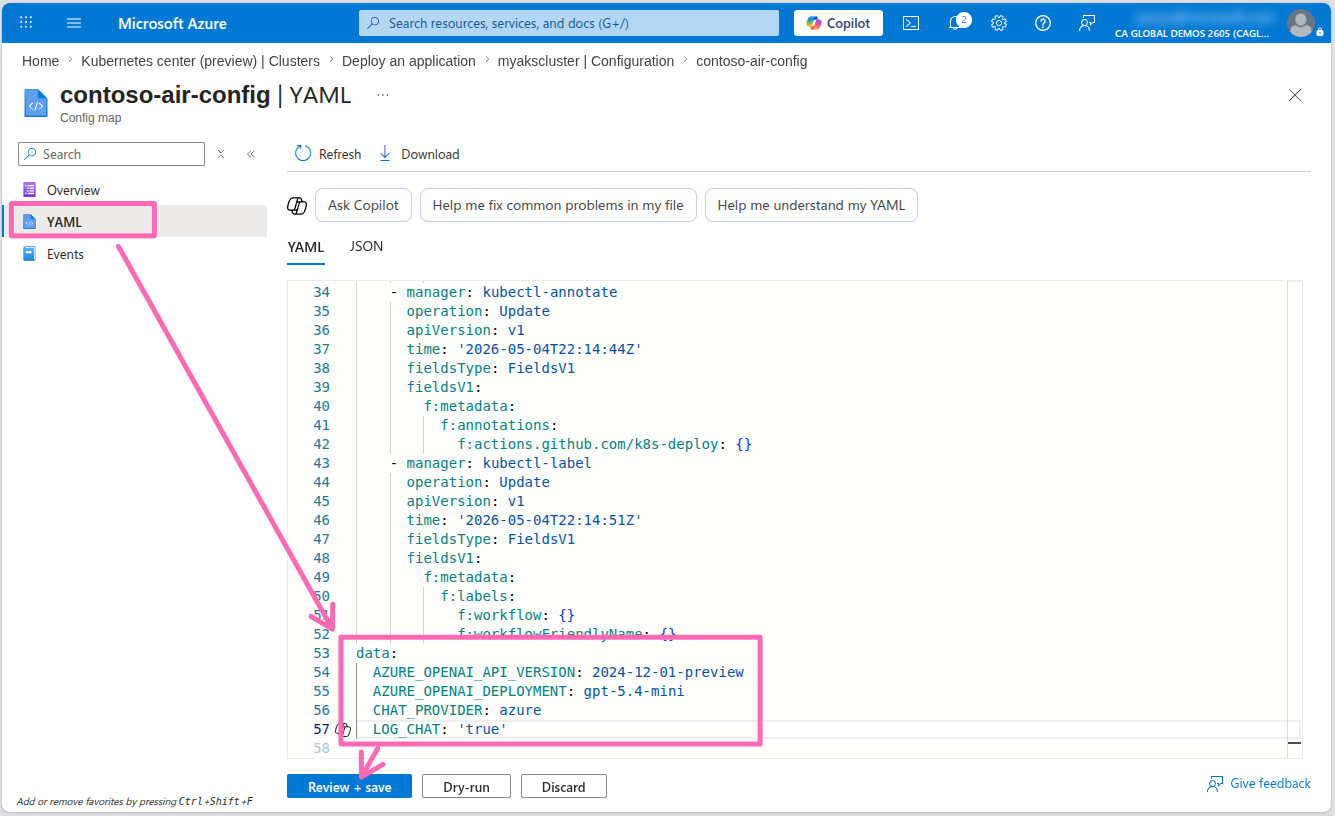Screen dimensions: 1335x816
Task: Switch to the JSON tab
Action: click(366, 246)
